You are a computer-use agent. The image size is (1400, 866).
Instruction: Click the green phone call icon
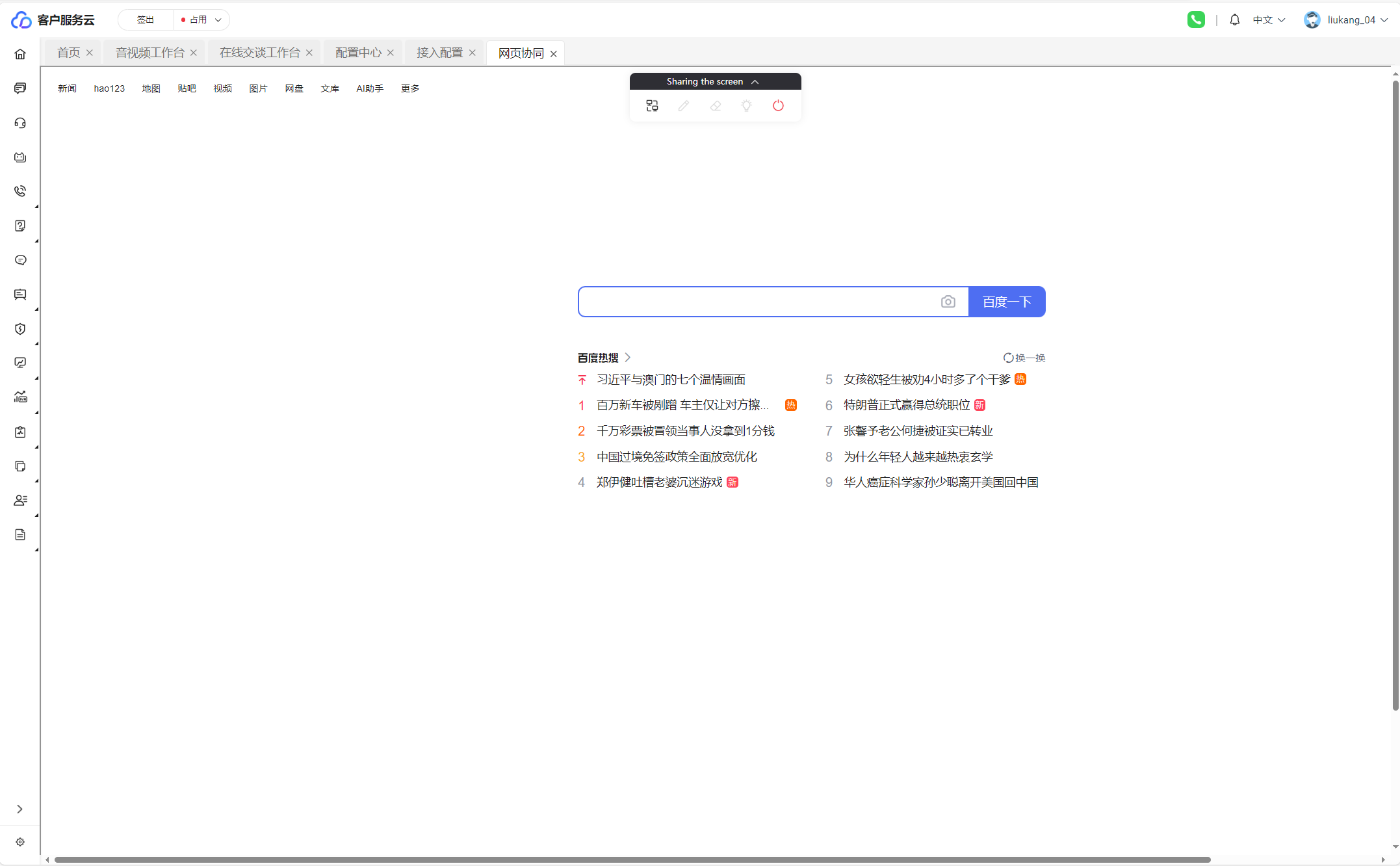(x=1196, y=20)
